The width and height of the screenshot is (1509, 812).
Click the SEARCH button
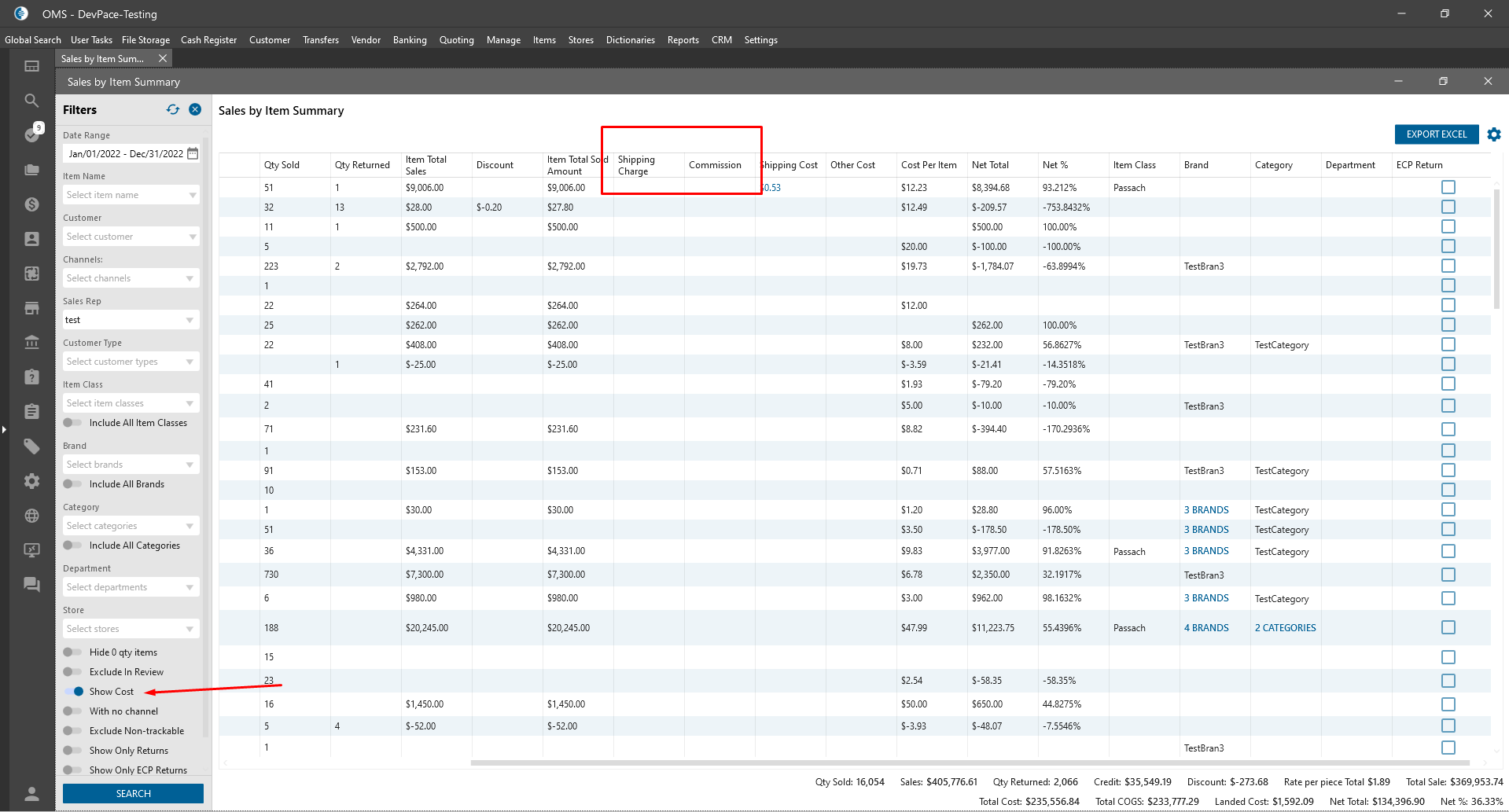[133, 794]
